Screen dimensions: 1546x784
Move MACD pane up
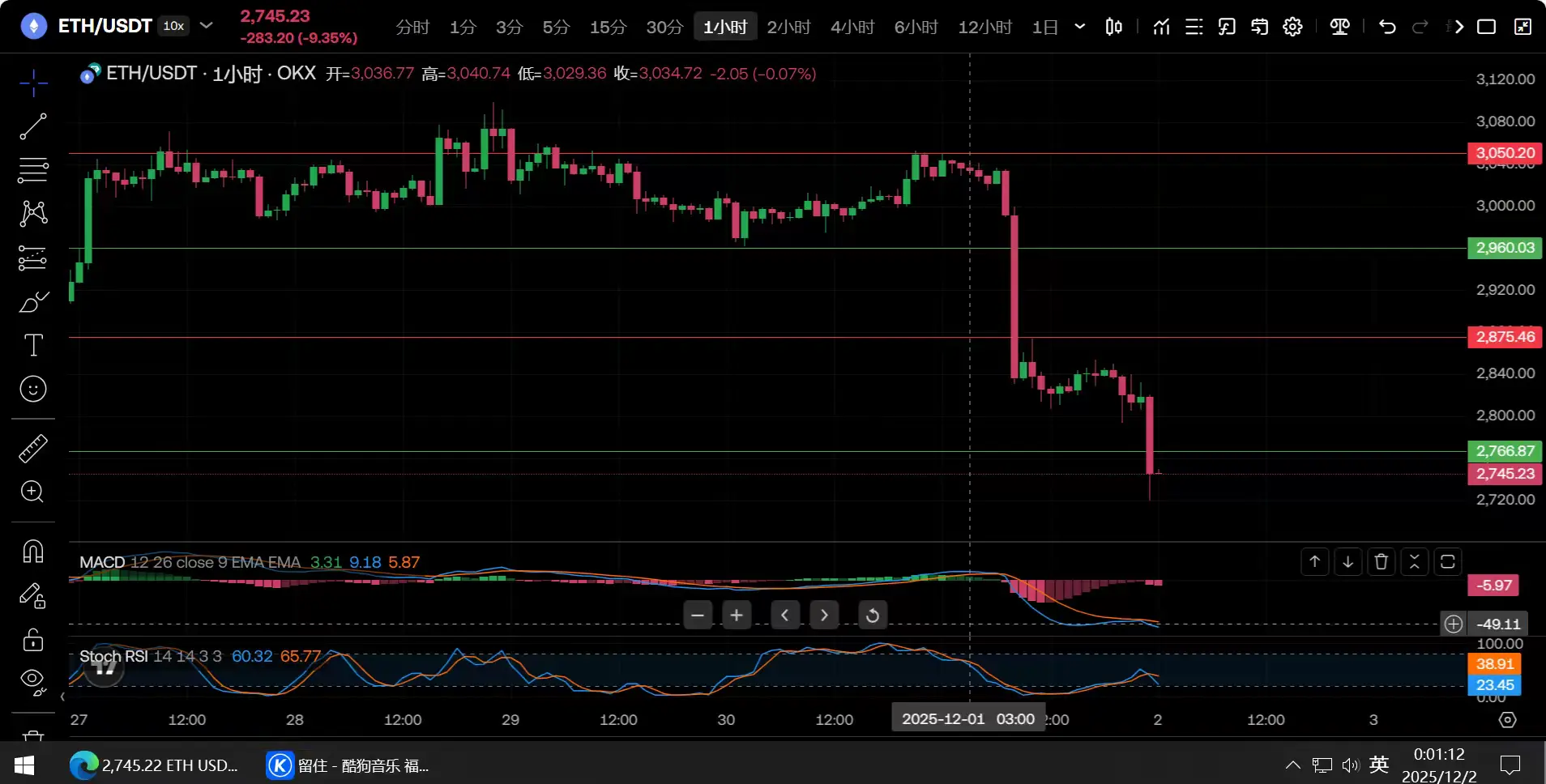[1315, 561]
